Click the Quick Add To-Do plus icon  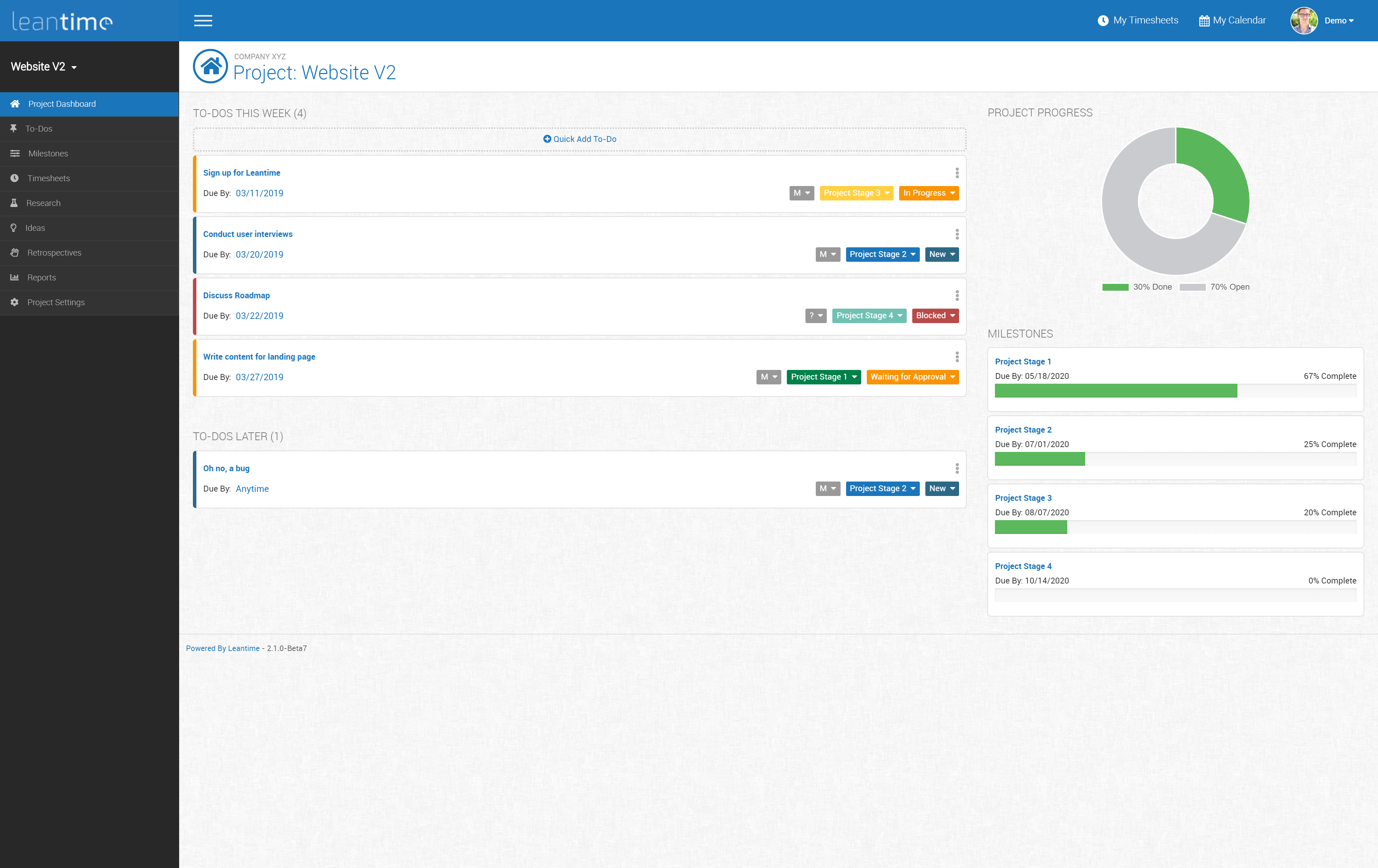(x=546, y=139)
